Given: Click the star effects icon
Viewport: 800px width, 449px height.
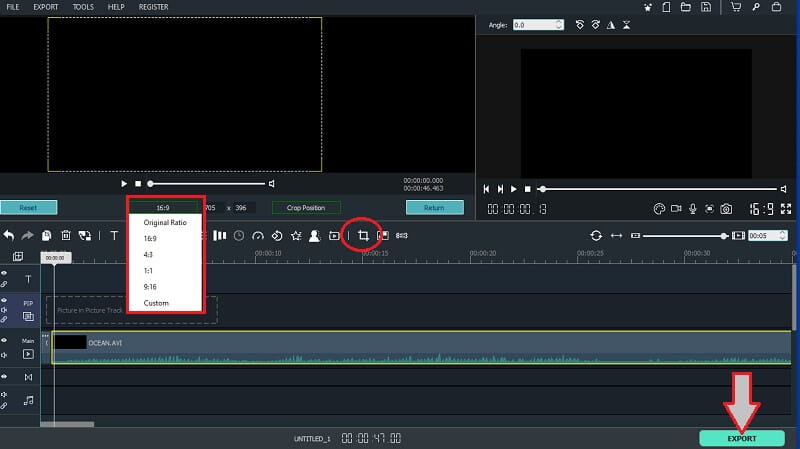Looking at the screenshot, I should (296, 235).
